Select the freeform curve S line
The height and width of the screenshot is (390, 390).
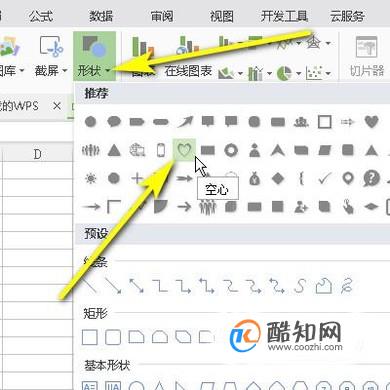click(x=300, y=286)
